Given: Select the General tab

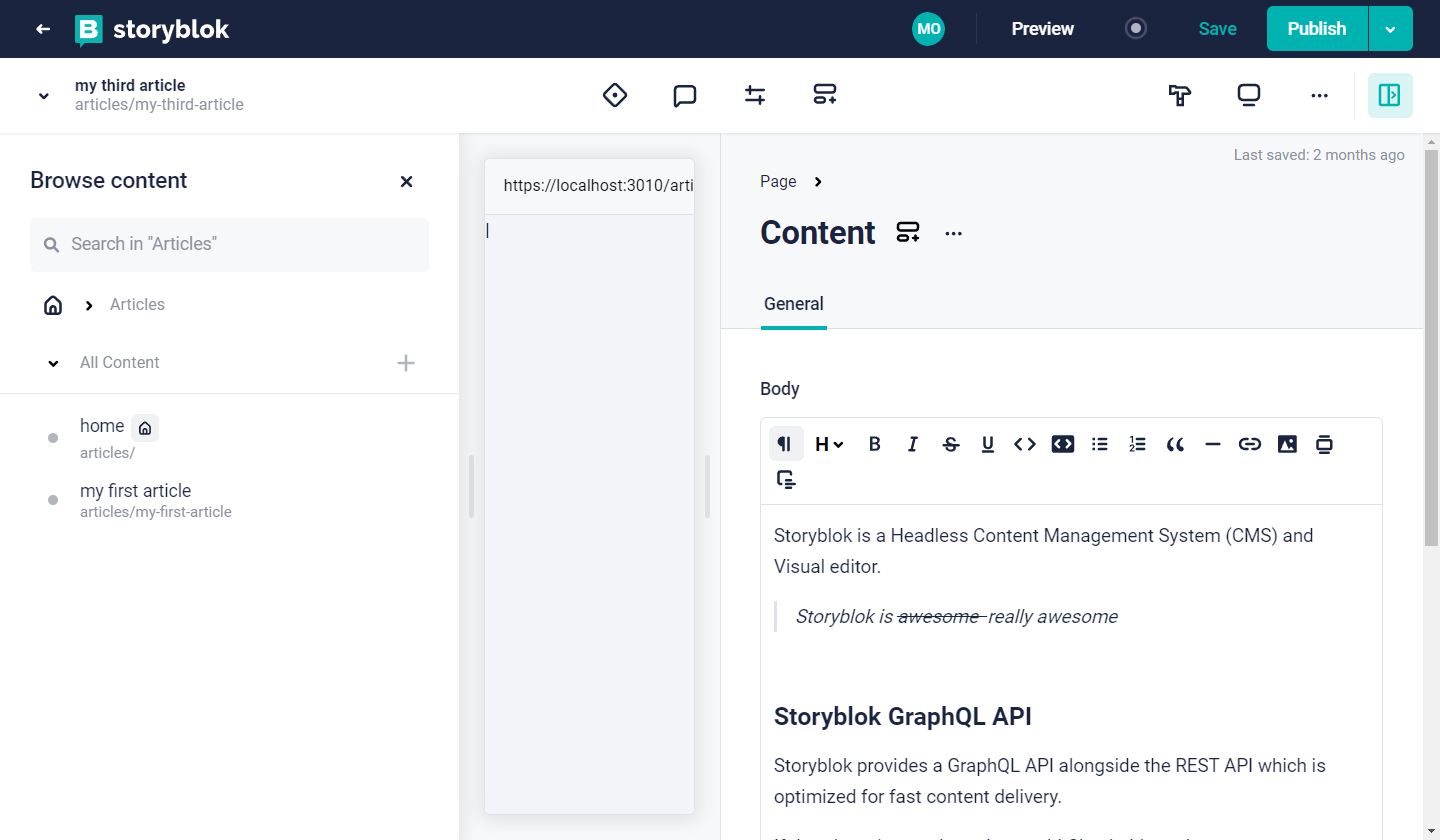Looking at the screenshot, I should tap(794, 304).
